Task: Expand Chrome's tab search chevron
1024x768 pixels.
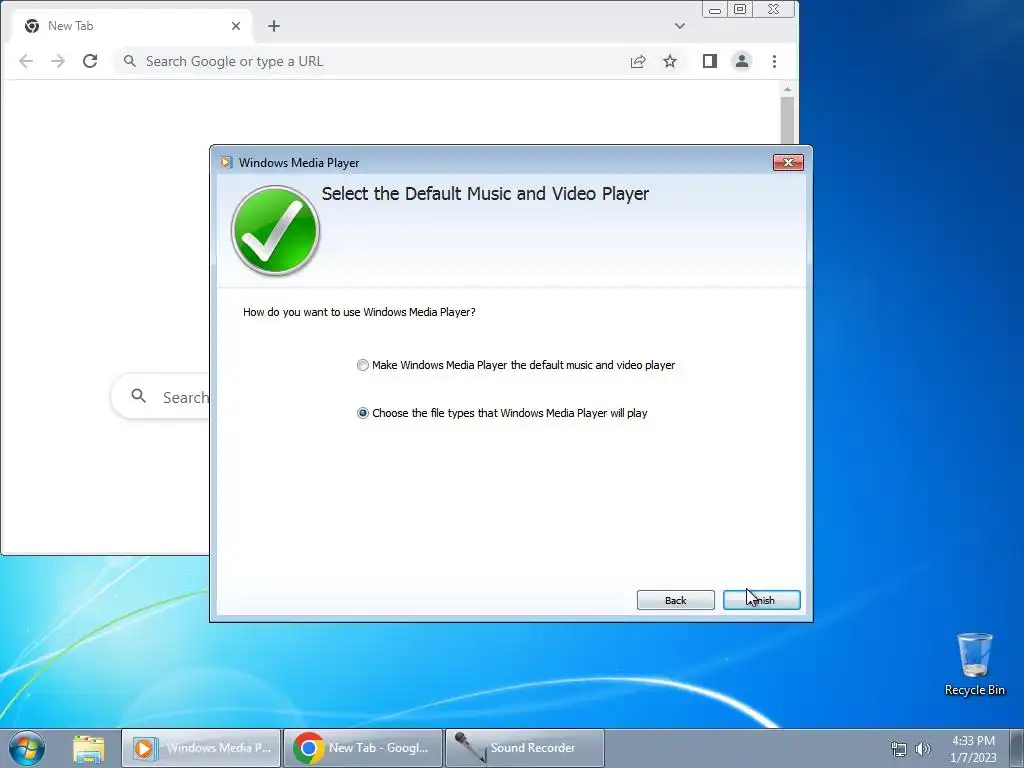Action: [680, 26]
